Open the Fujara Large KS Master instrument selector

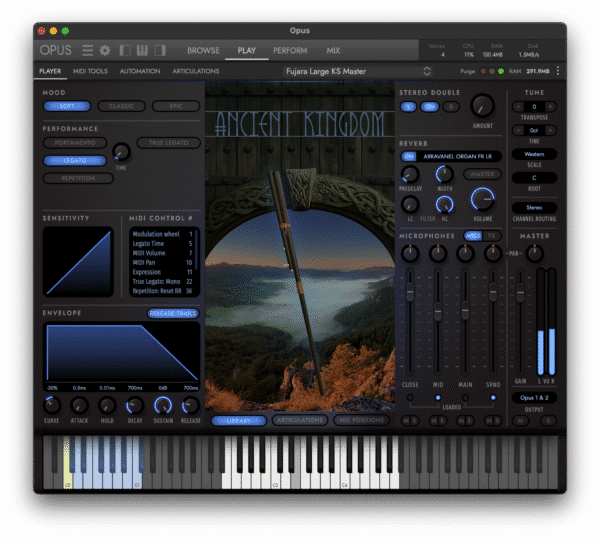(x=358, y=71)
